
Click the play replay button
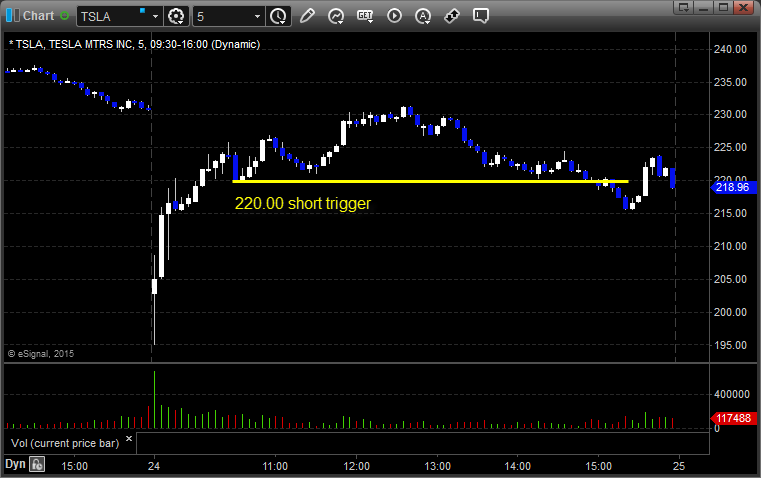click(x=394, y=16)
